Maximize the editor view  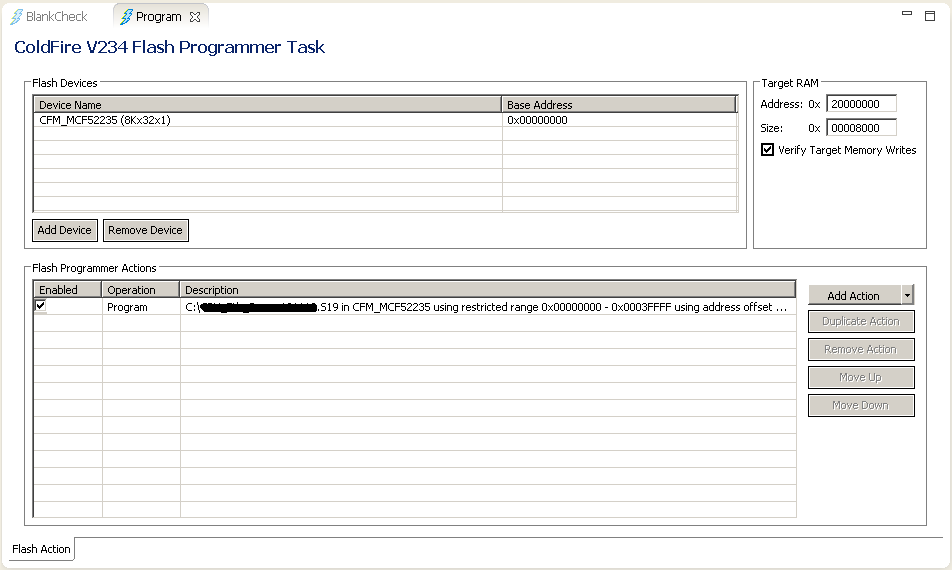click(930, 16)
